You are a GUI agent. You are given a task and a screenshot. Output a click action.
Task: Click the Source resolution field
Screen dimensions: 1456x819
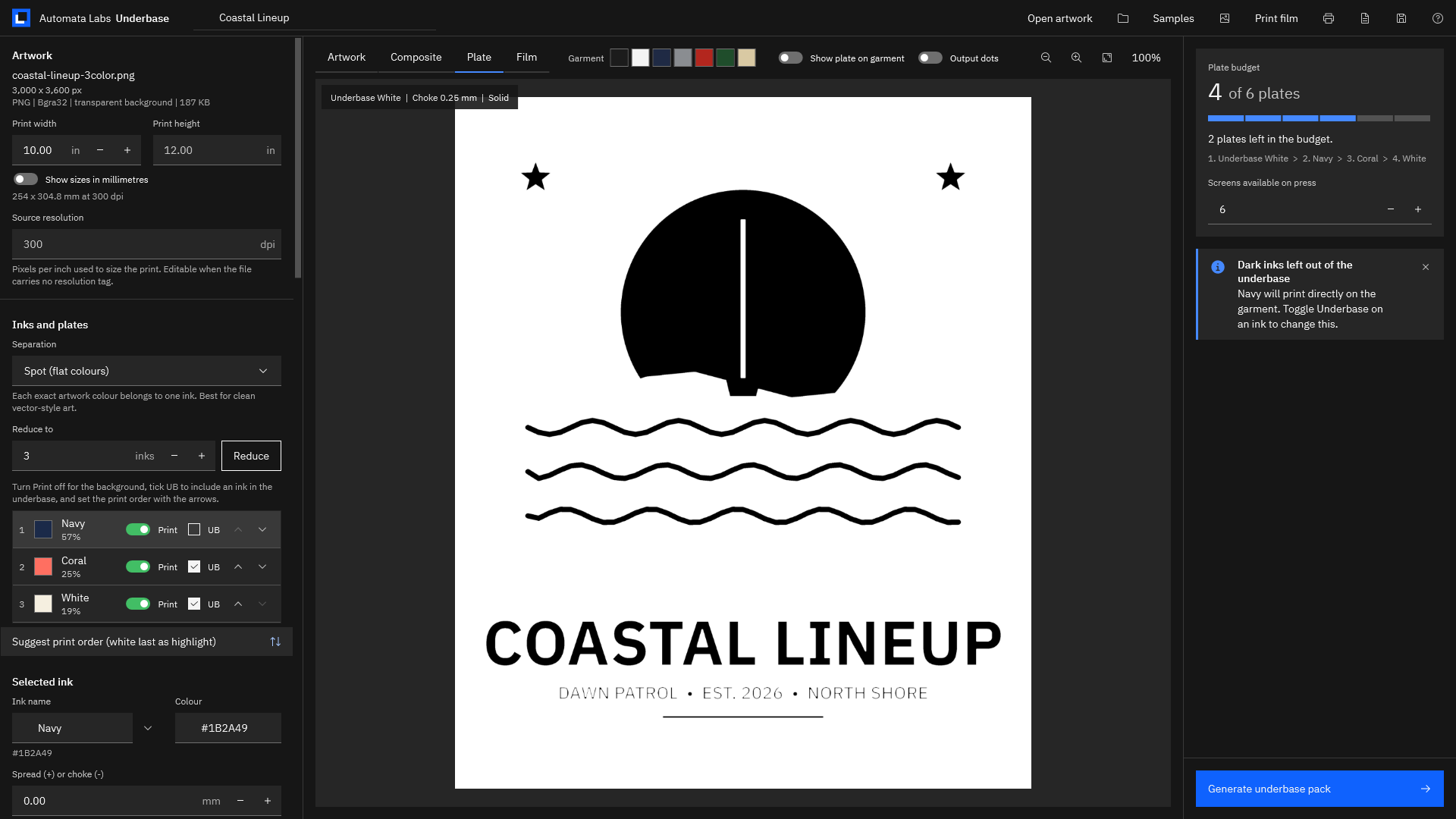[146, 244]
